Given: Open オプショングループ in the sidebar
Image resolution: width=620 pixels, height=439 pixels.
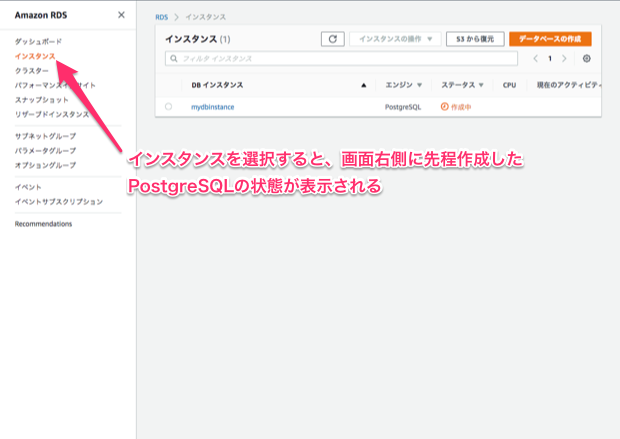Looking at the screenshot, I should tap(45, 165).
